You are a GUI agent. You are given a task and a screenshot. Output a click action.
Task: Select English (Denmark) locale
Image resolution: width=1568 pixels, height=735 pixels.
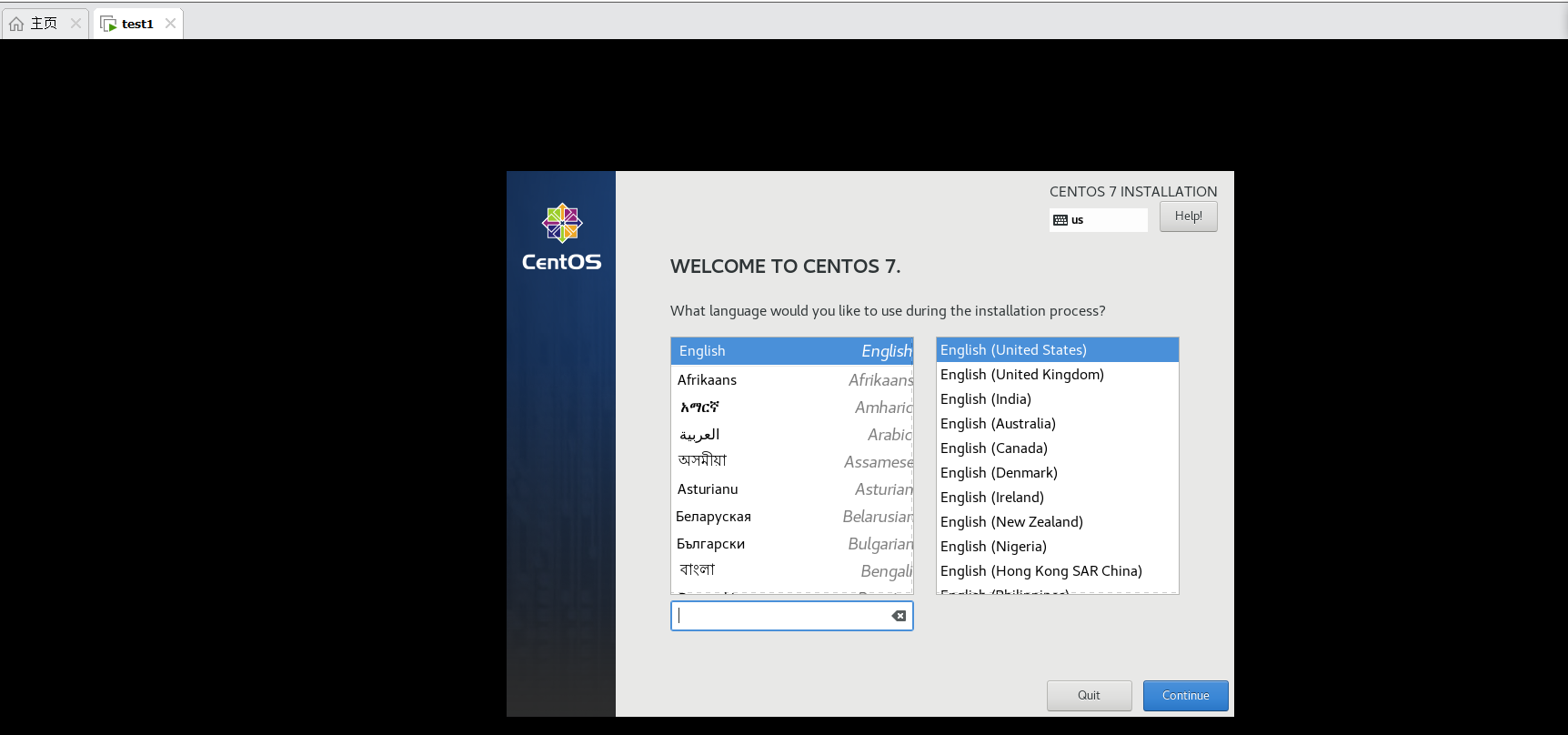pyautogui.click(x=1057, y=473)
